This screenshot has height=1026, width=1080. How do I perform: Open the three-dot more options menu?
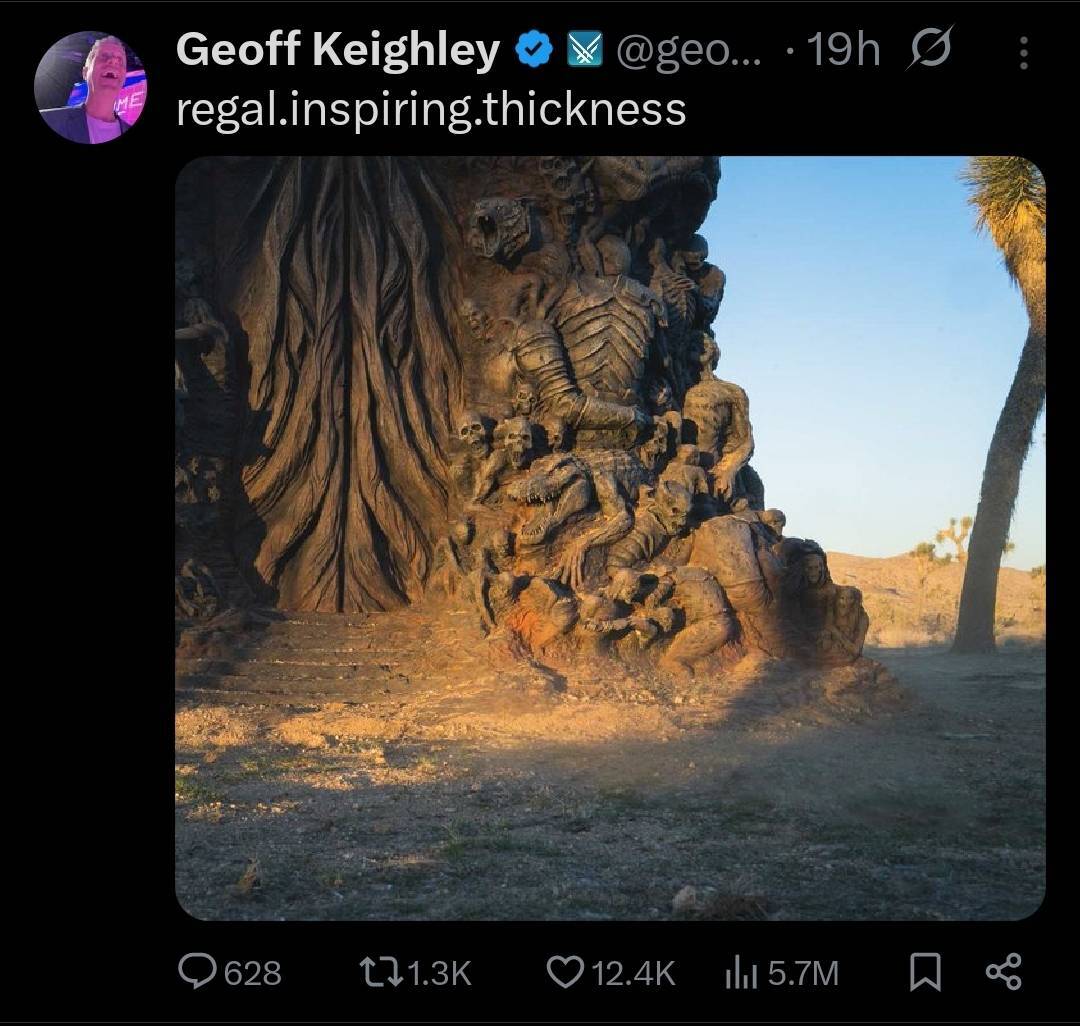tap(1023, 53)
